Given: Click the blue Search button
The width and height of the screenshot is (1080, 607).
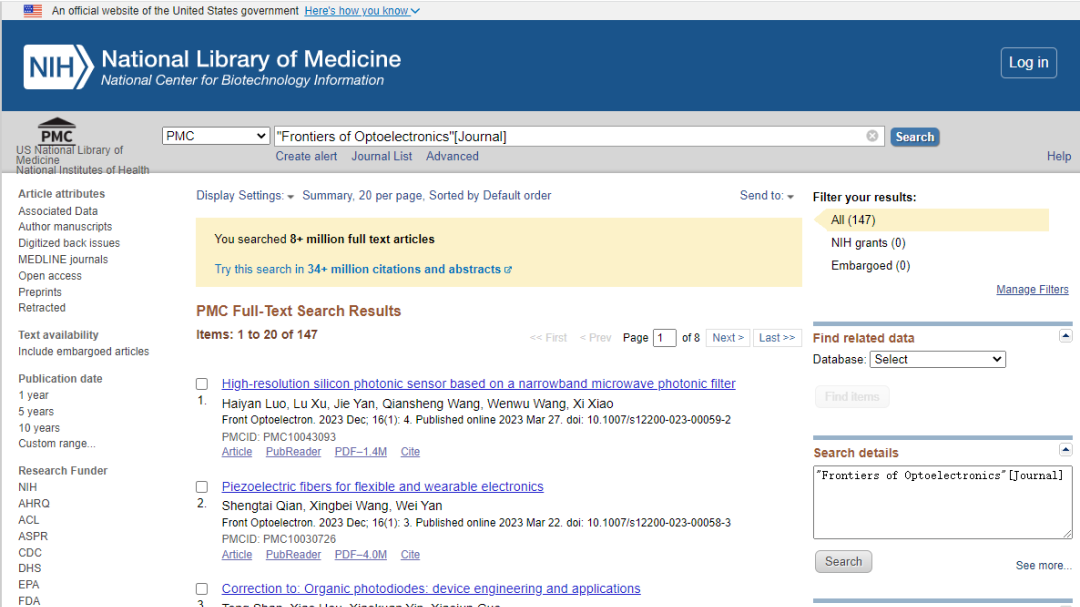Looking at the screenshot, I should (915, 136).
